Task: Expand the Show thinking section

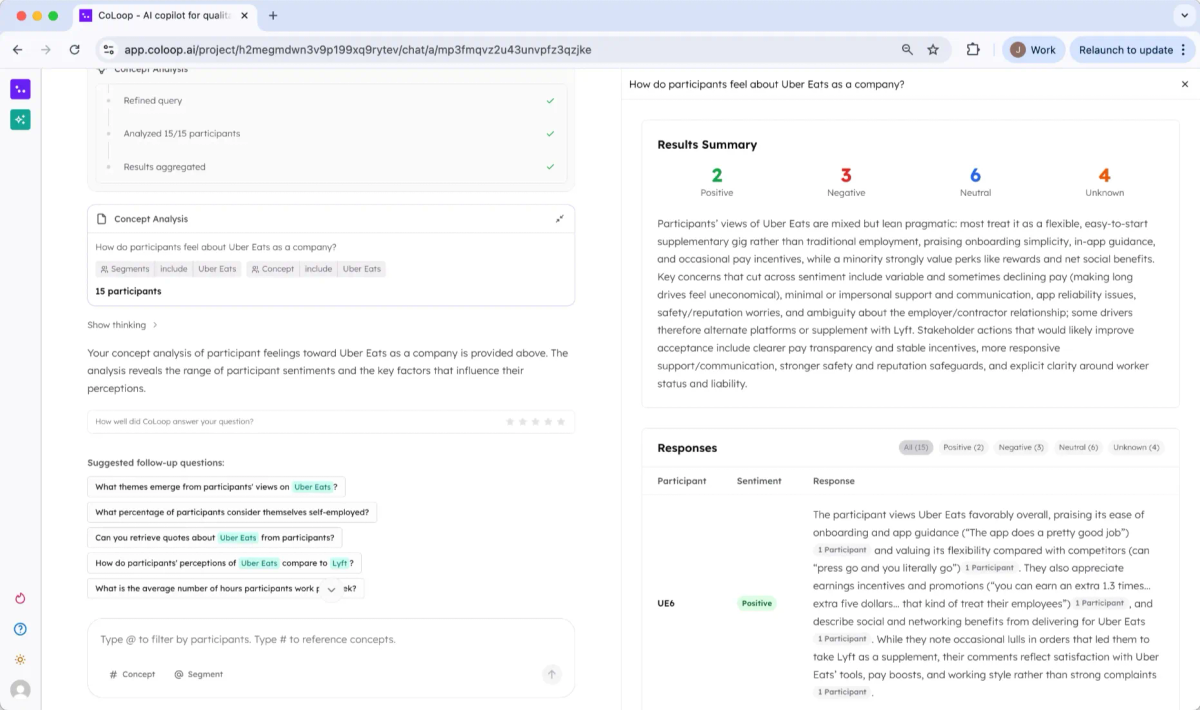Action: tap(122, 325)
